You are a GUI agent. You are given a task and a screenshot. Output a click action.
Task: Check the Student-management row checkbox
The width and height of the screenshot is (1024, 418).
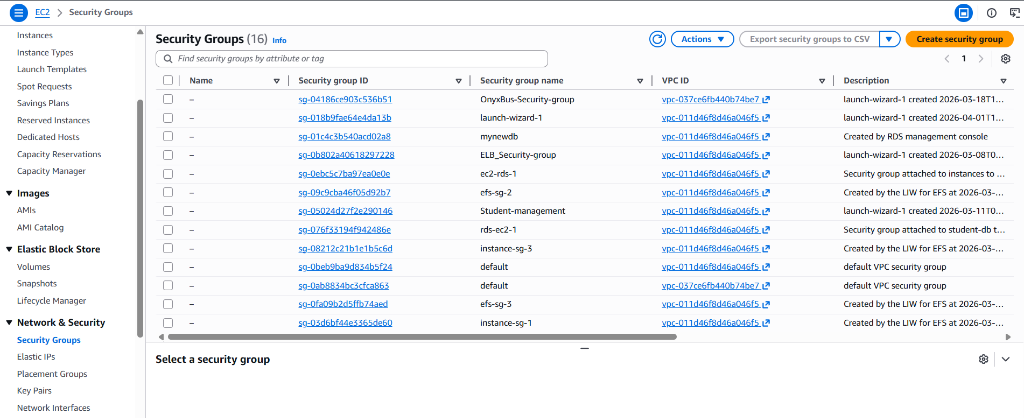pos(168,211)
